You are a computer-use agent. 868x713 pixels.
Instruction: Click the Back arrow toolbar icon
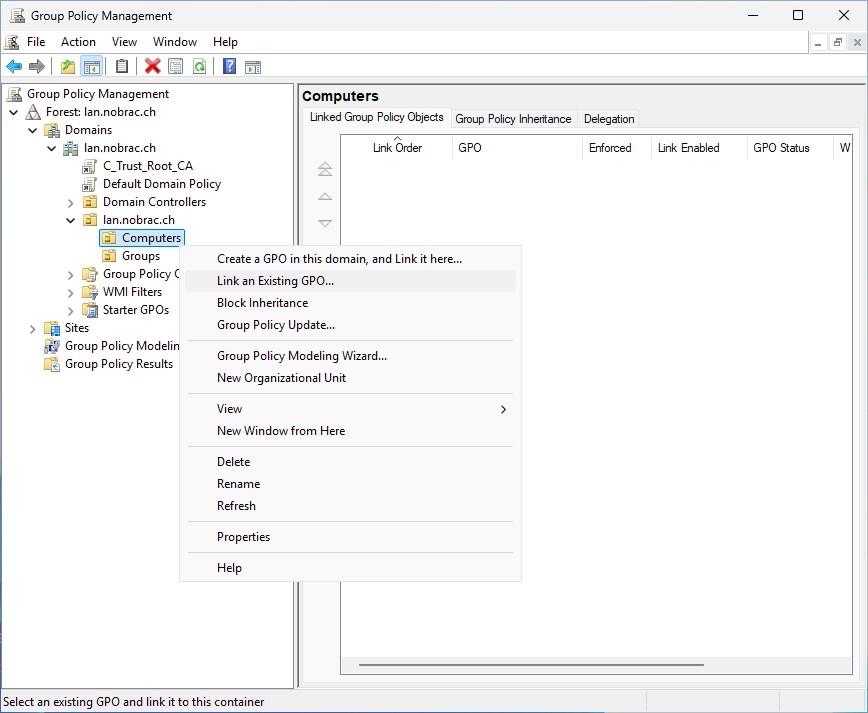point(14,67)
